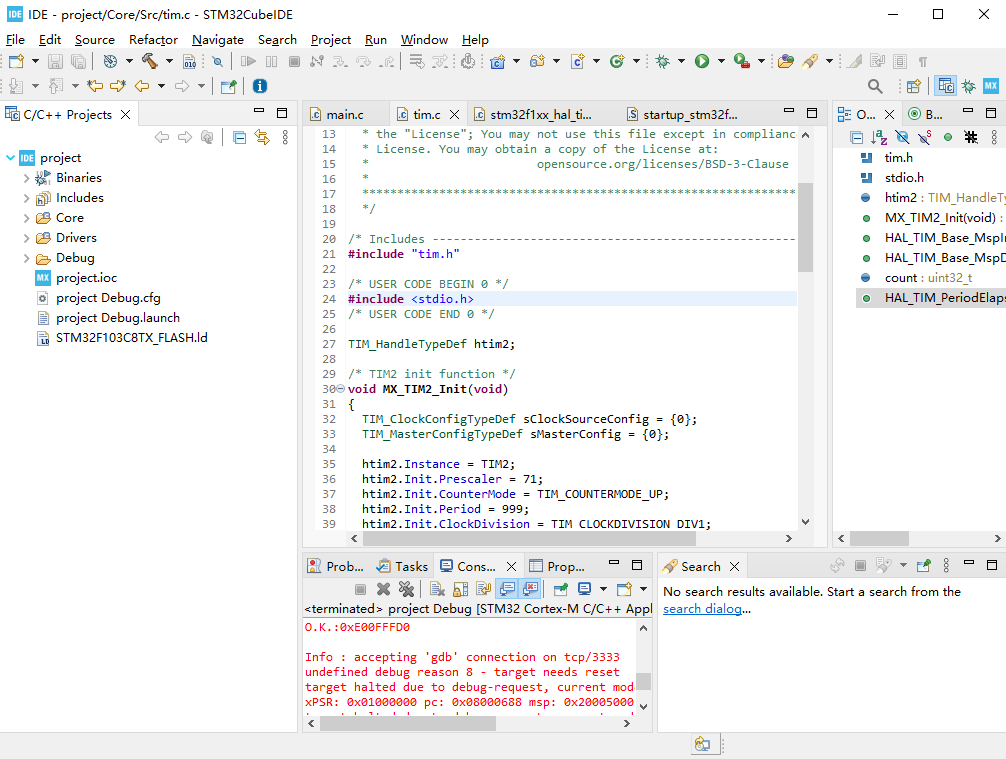Click the Clear Console icon
This screenshot has width=1006, height=759.
(x=438, y=589)
